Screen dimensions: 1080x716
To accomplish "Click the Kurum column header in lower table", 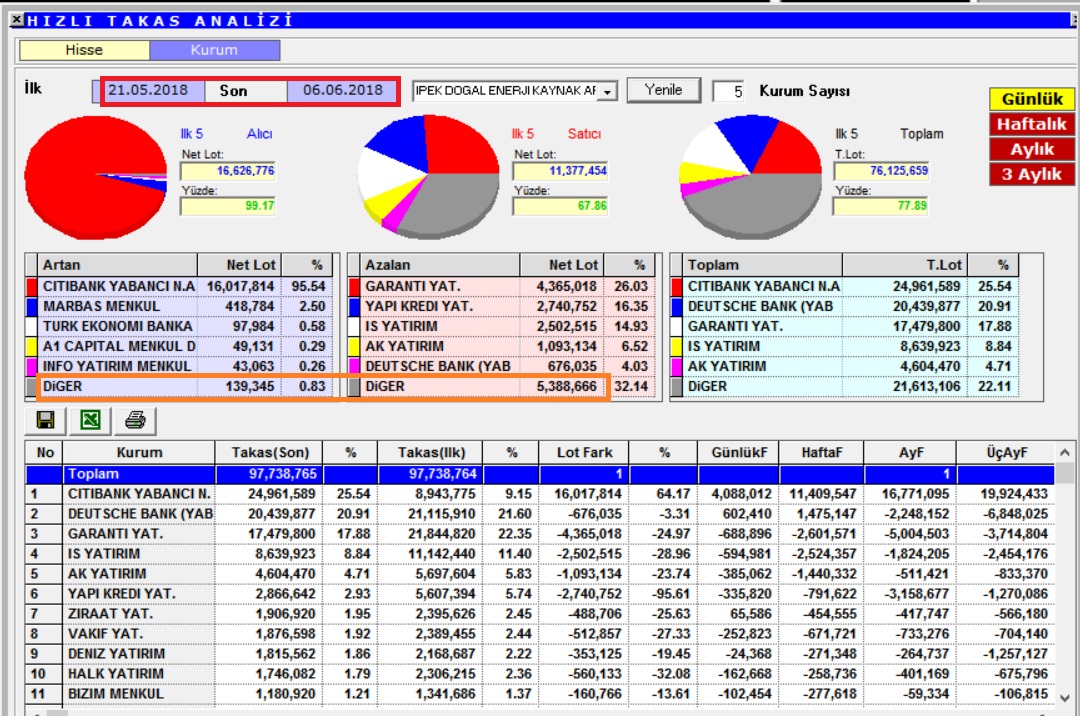I will click(x=139, y=452).
